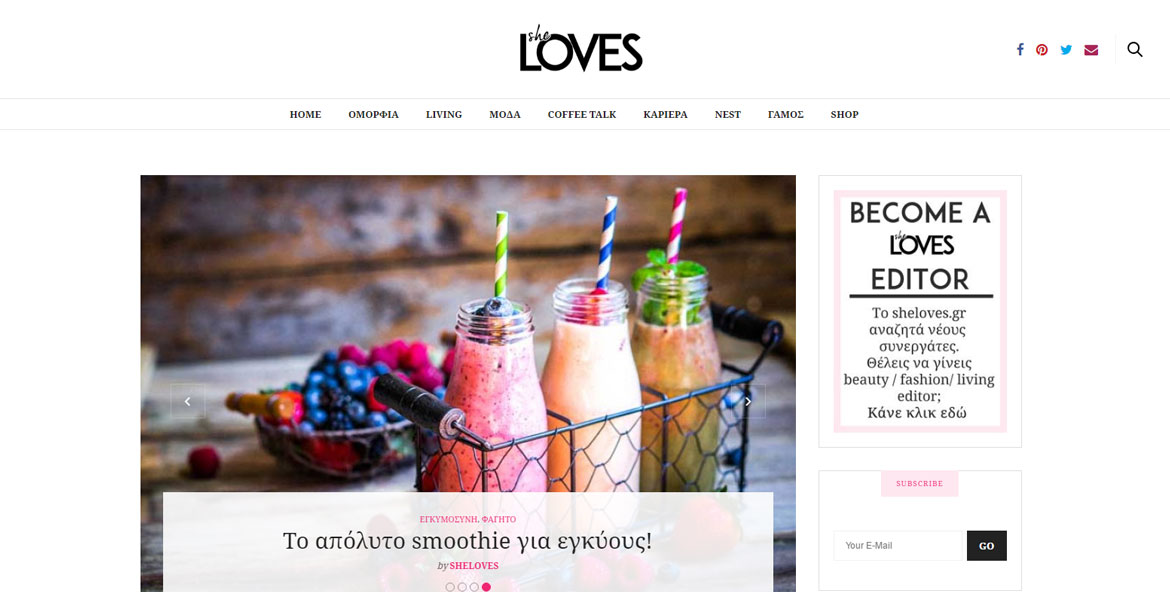Select the second slider dot
This screenshot has width=1170, height=592.
tap(462, 588)
